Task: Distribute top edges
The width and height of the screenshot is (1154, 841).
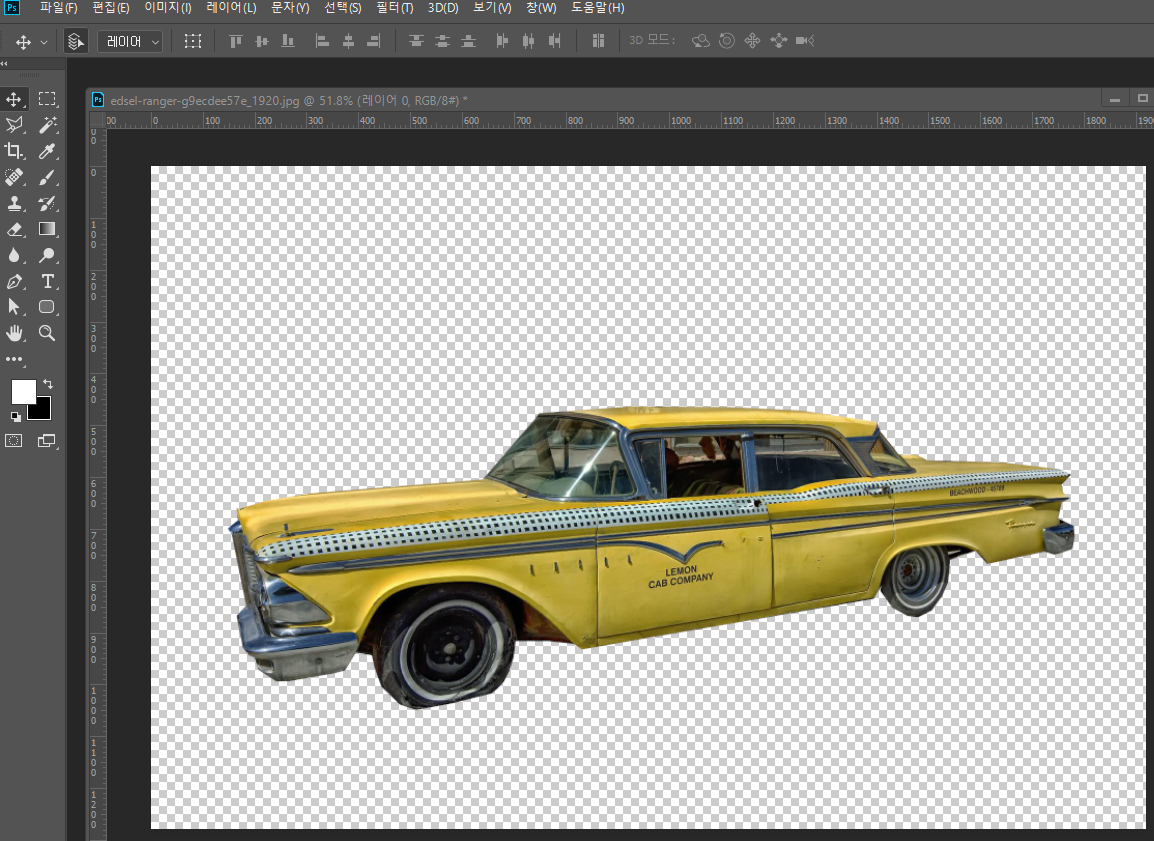Action: point(416,41)
